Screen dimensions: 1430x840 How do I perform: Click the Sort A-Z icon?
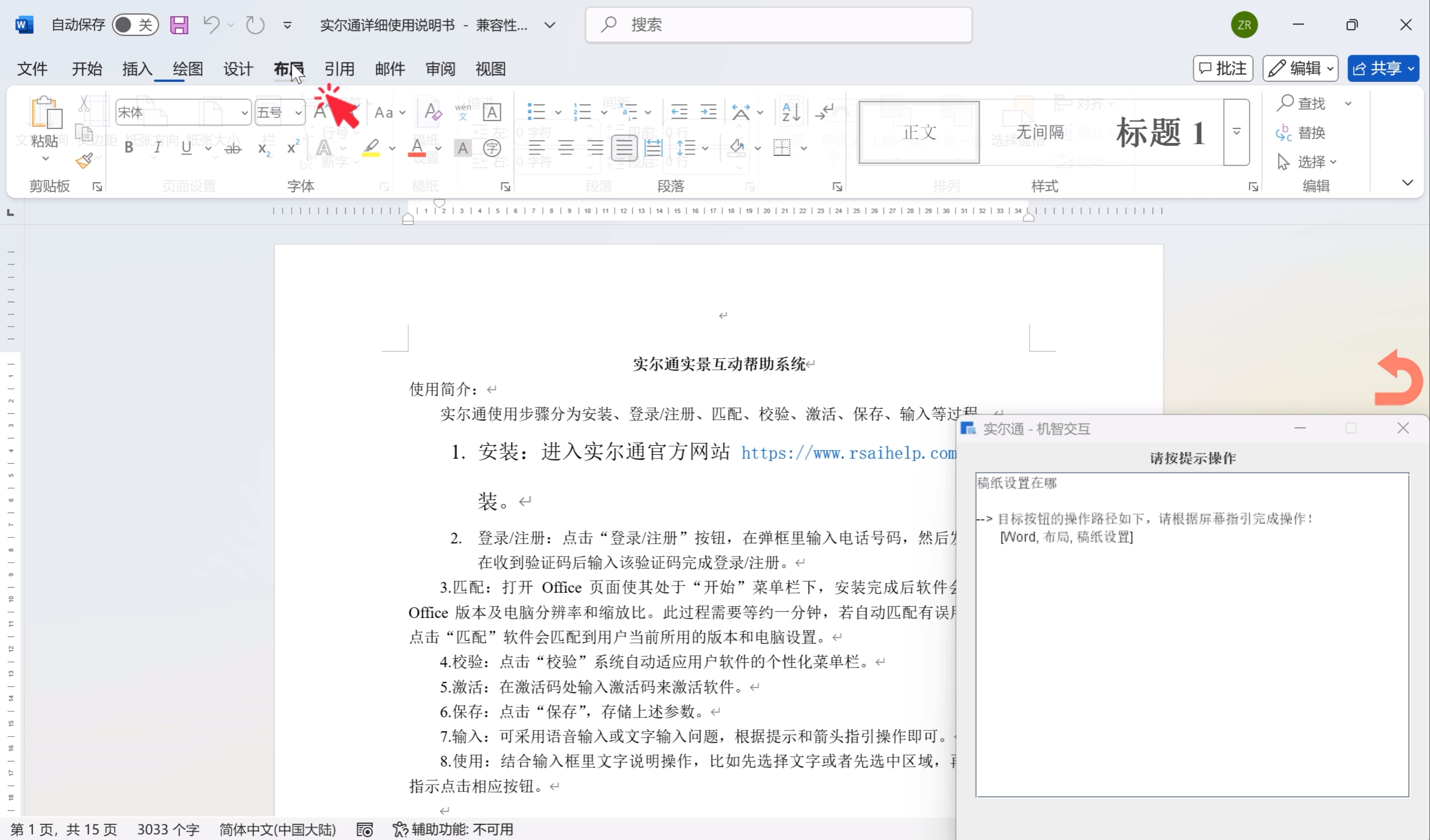[790, 112]
